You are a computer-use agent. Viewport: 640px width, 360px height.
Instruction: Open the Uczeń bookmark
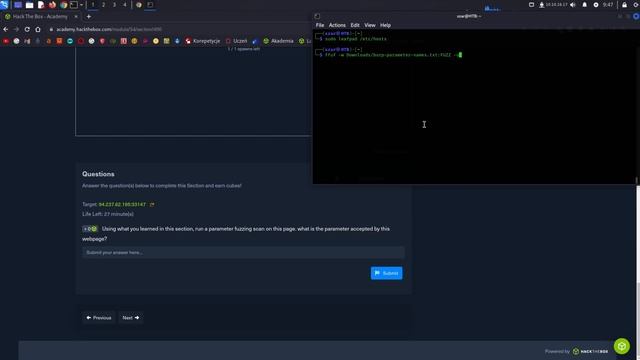(236, 41)
